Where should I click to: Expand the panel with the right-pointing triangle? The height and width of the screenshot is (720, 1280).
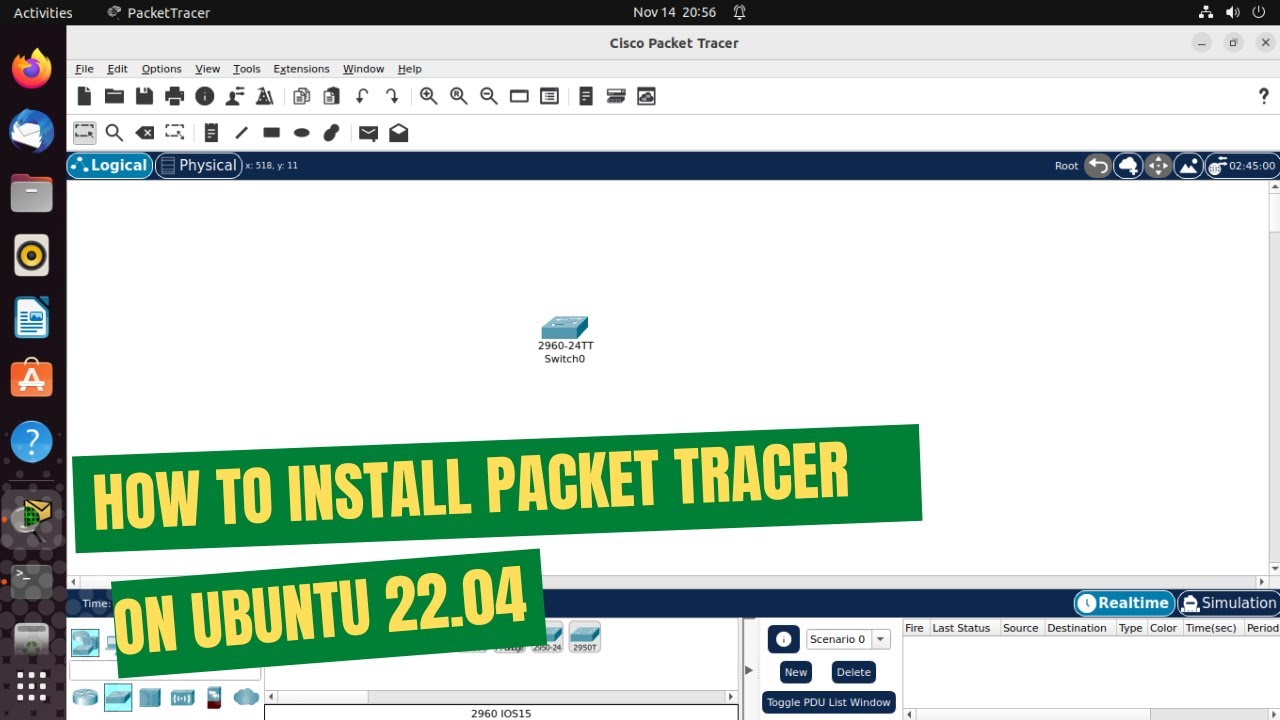coord(748,670)
